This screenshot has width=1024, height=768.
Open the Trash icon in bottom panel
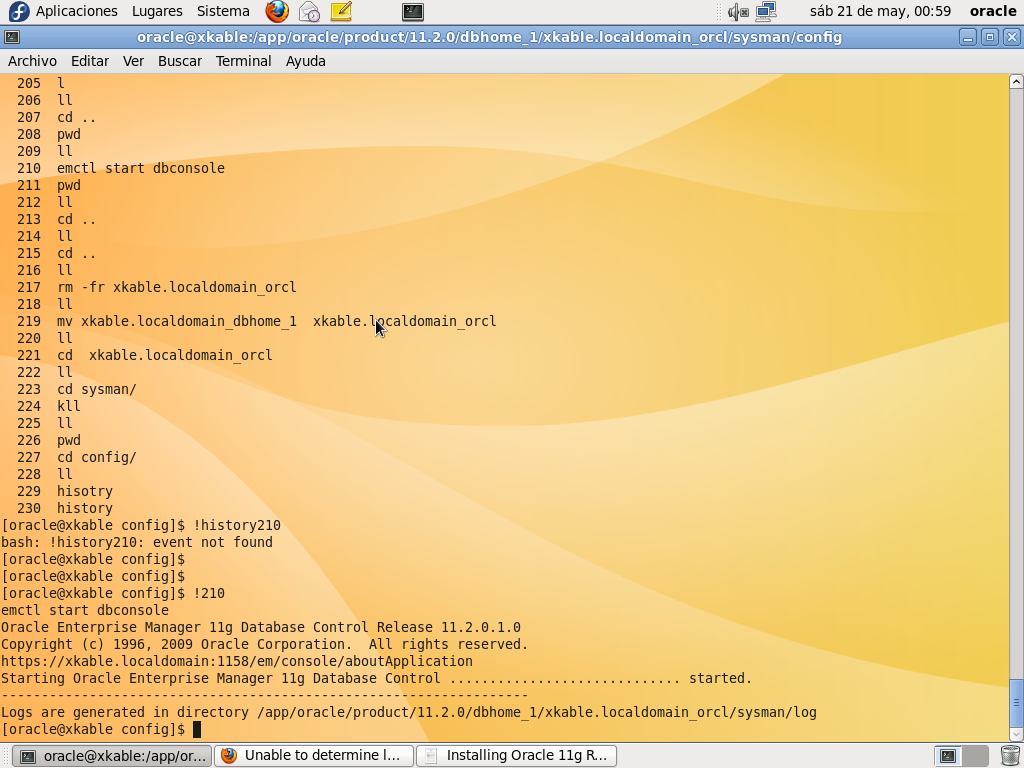coord(1010,756)
